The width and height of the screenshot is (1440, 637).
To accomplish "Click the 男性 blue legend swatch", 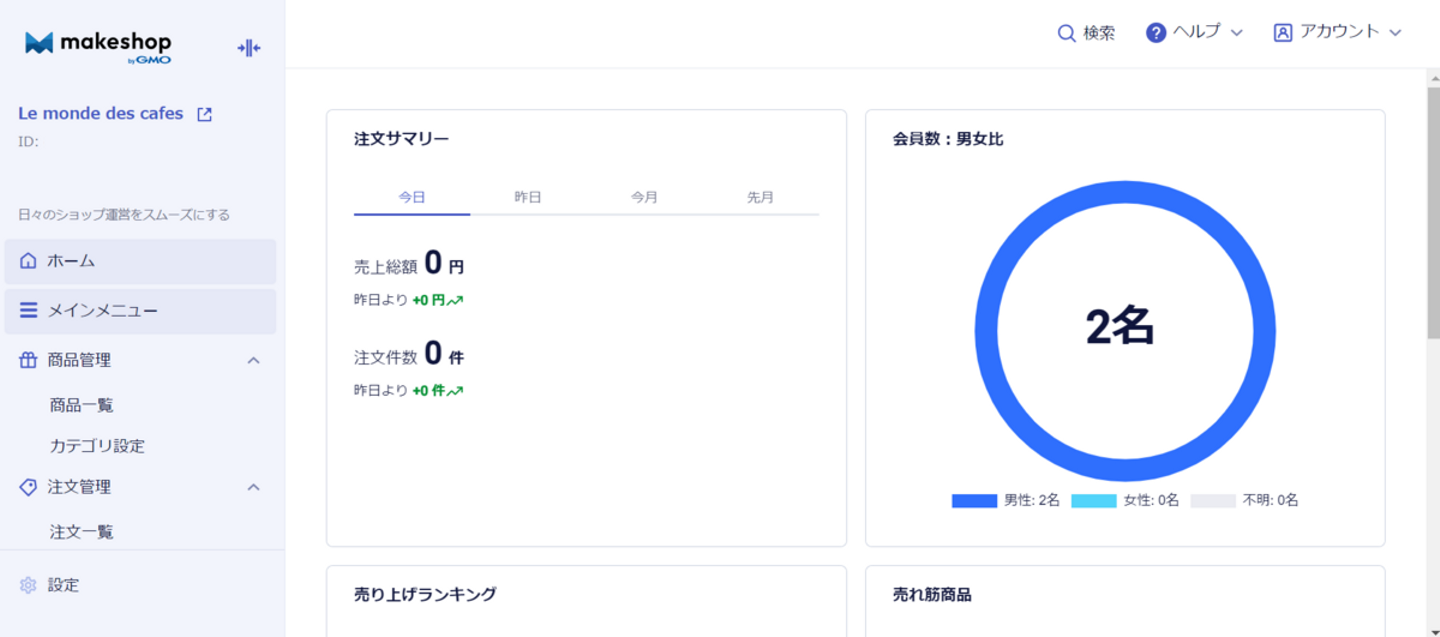I will point(974,501).
